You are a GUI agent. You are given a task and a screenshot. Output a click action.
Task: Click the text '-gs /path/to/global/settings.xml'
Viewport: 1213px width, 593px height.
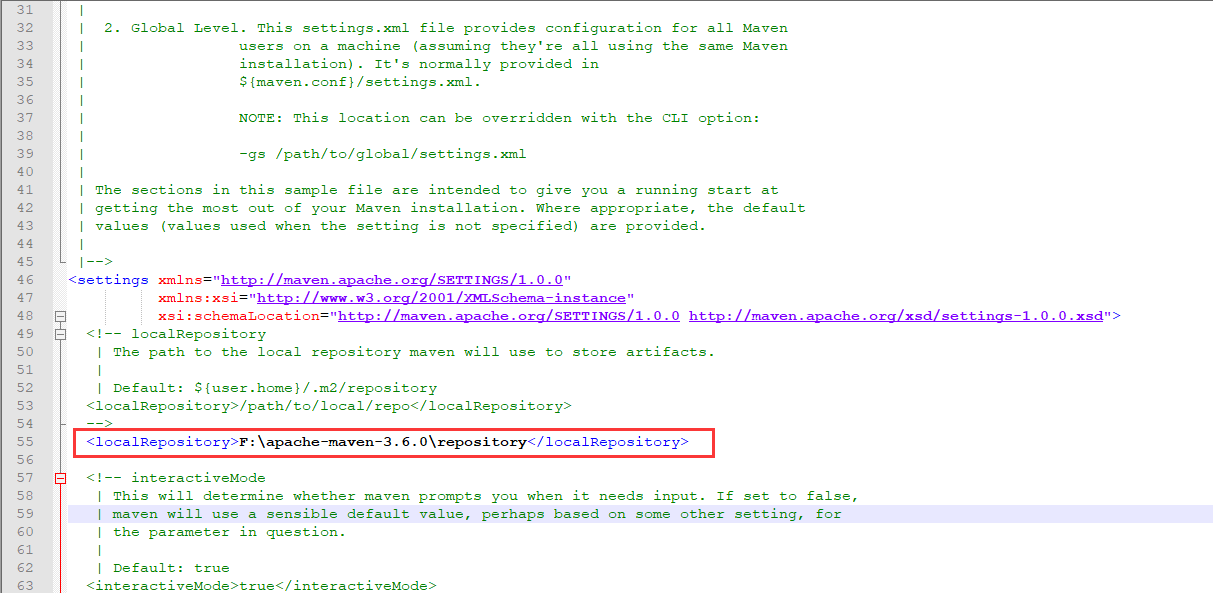(x=383, y=154)
